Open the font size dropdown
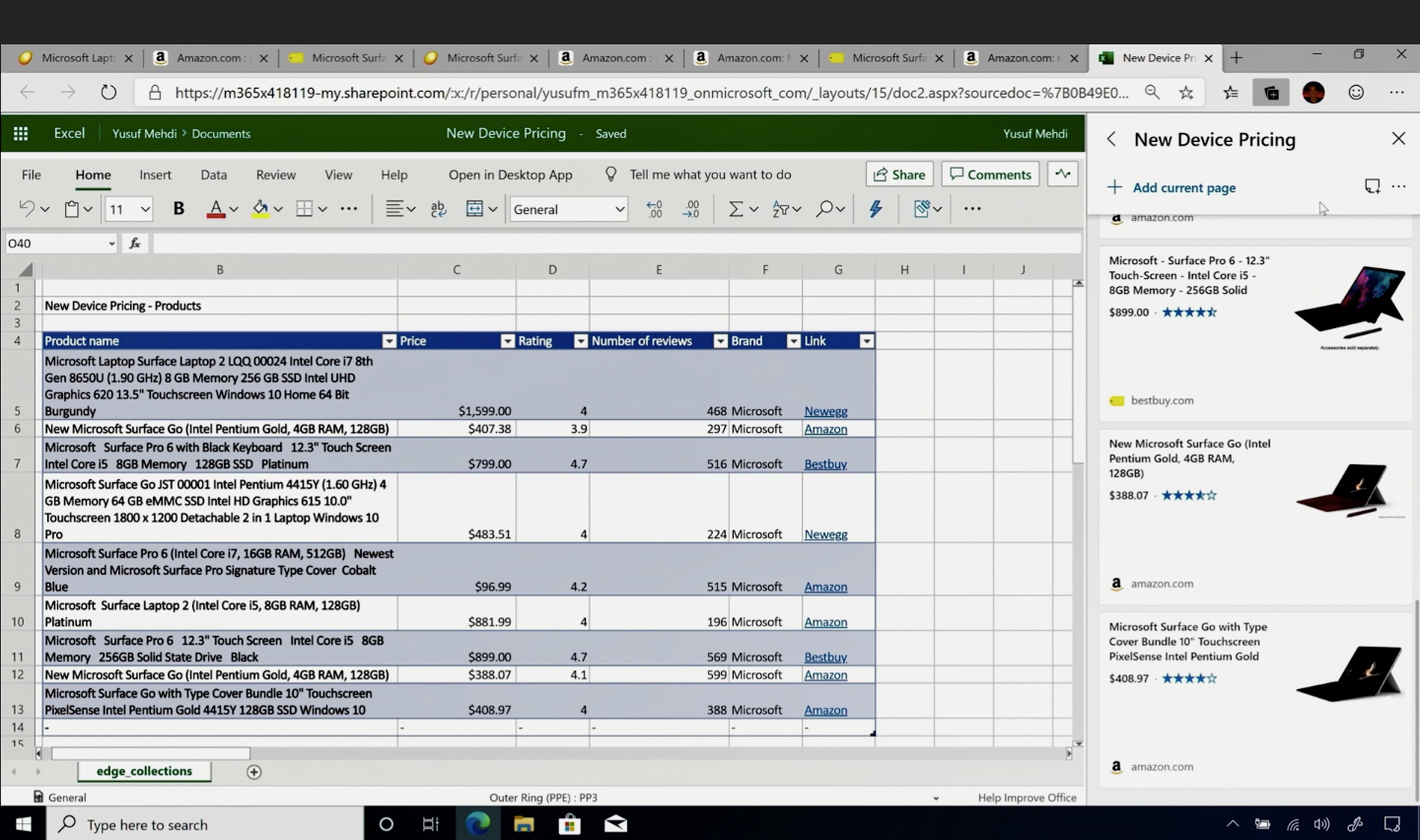1420x840 pixels. pyautogui.click(x=145, y=209)
